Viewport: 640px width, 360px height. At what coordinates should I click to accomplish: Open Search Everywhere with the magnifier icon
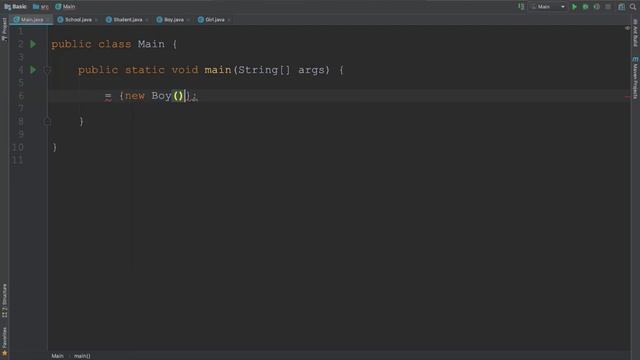[633, 7]
